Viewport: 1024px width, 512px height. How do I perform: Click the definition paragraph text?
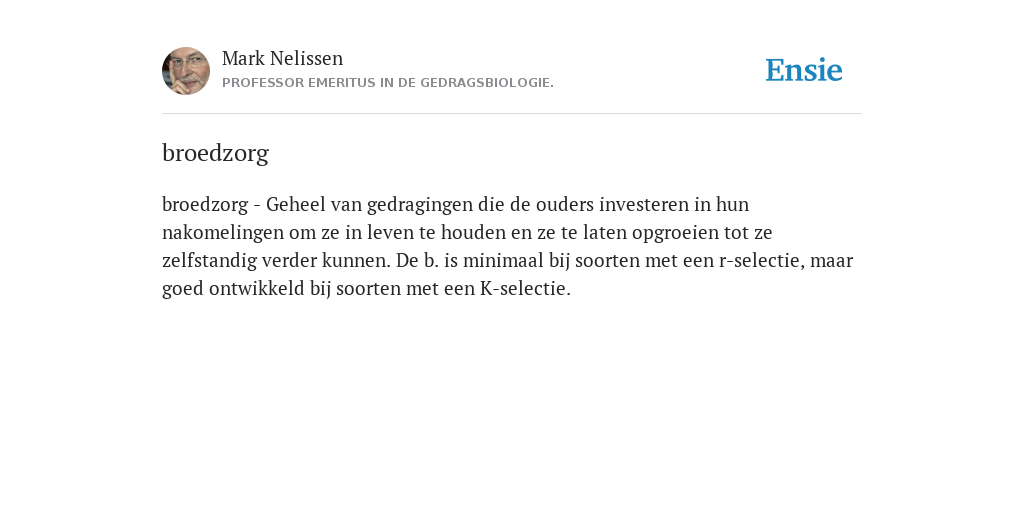pyautogui.click(x=507, y=246)
